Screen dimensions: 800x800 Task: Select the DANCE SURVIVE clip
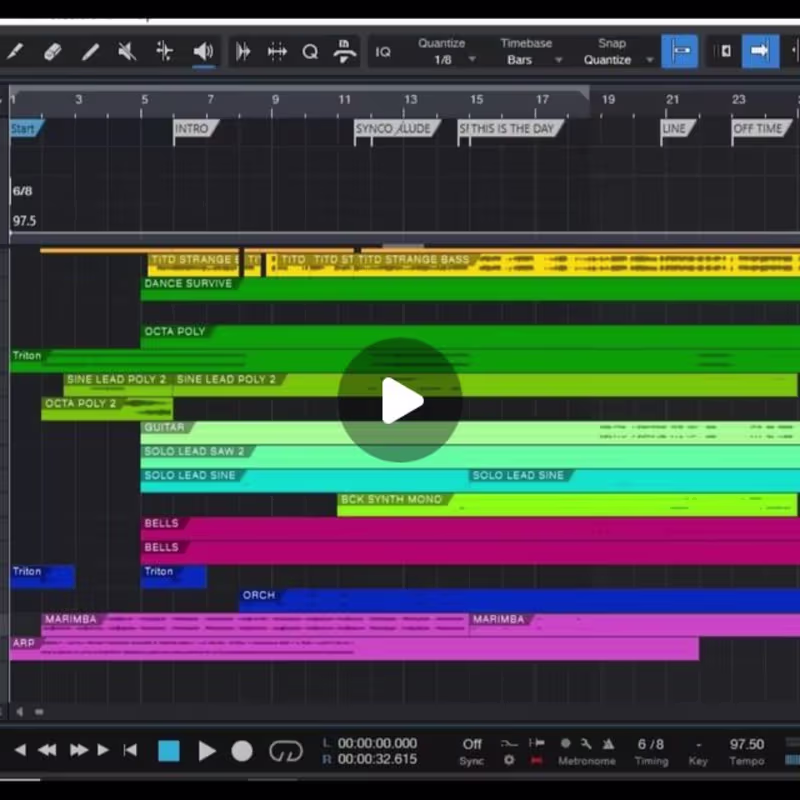coord(469,289)
